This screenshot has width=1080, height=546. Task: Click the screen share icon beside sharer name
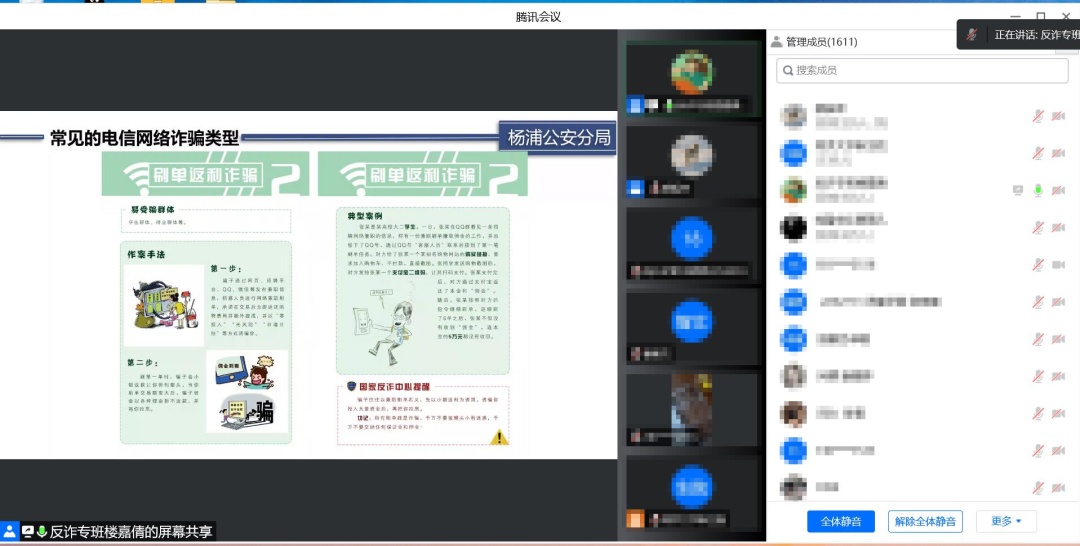tap(27, 532)
